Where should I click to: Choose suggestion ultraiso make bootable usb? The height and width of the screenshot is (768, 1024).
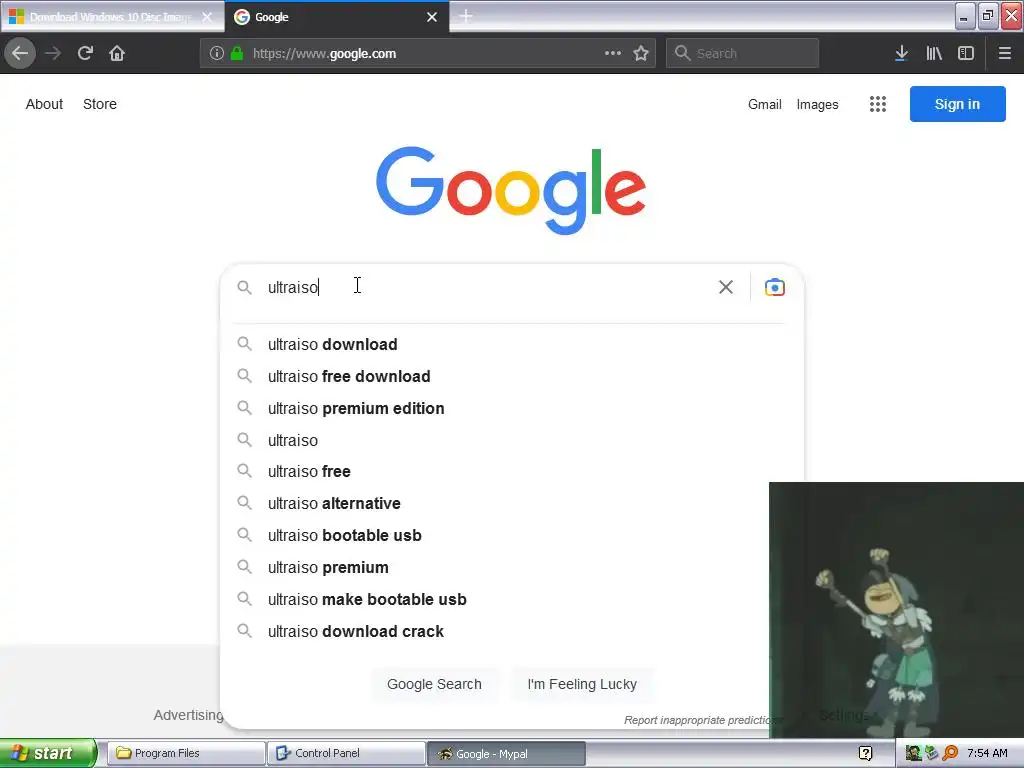pos(496,600)
